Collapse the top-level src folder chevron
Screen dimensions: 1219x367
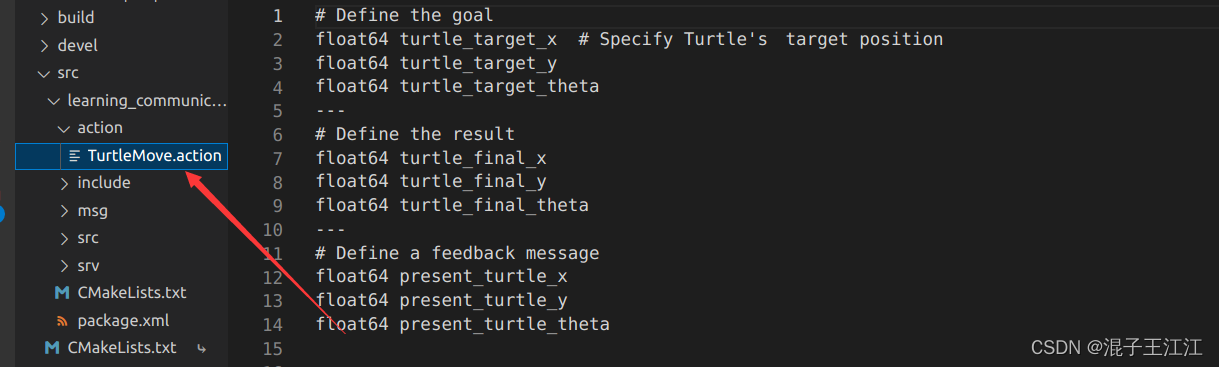(44, 73)
